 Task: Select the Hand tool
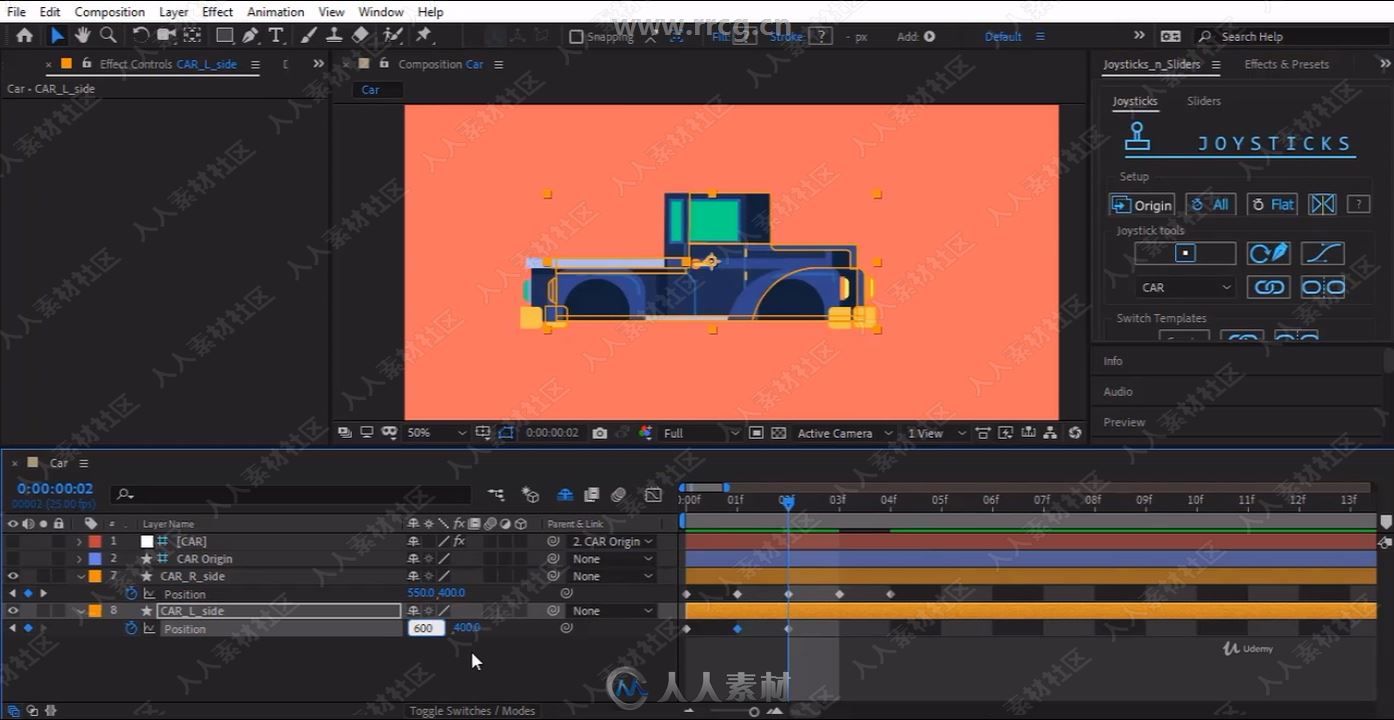tap(82, 36)
